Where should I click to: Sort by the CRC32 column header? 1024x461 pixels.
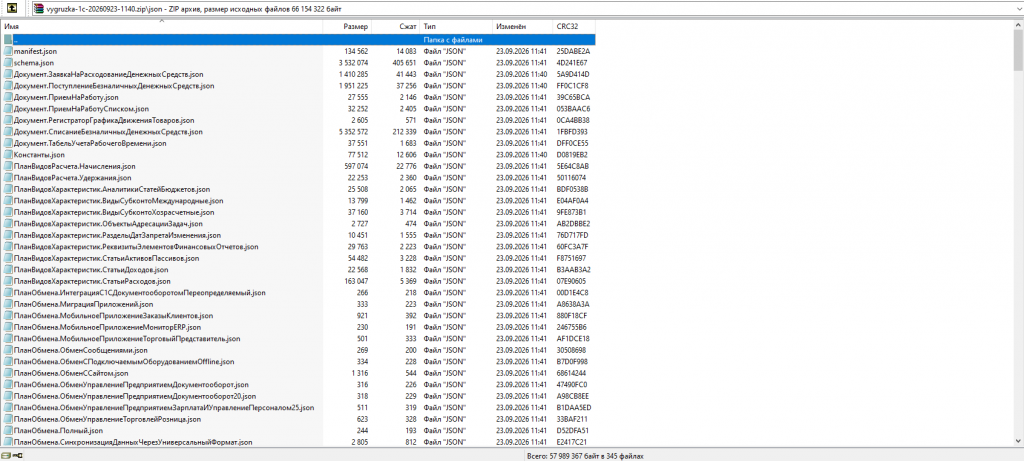point(573,27)
